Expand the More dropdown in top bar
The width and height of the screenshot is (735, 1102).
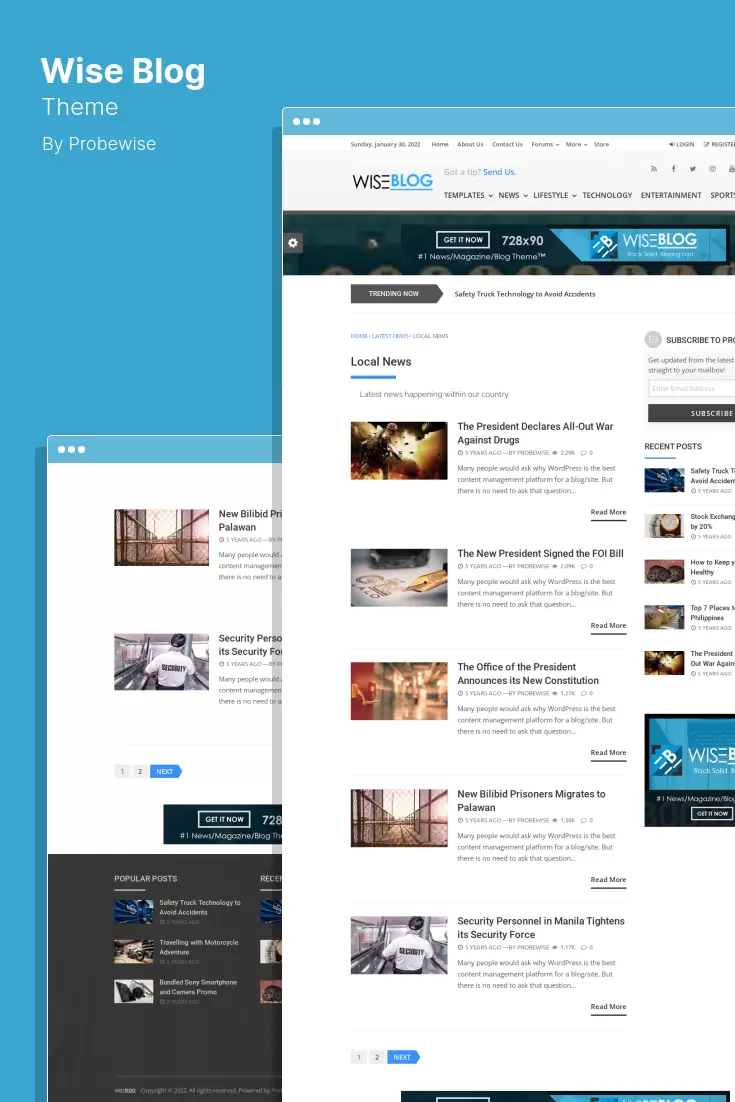click(x=576, y=144)
